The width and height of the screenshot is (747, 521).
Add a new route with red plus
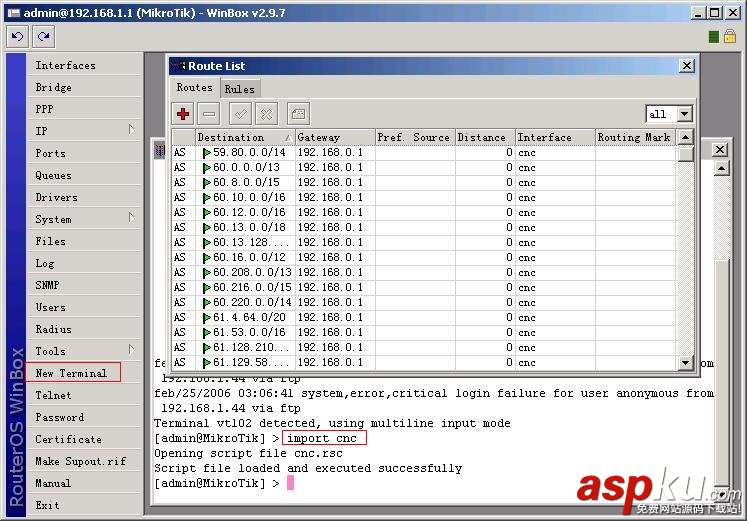pos(182,114)
